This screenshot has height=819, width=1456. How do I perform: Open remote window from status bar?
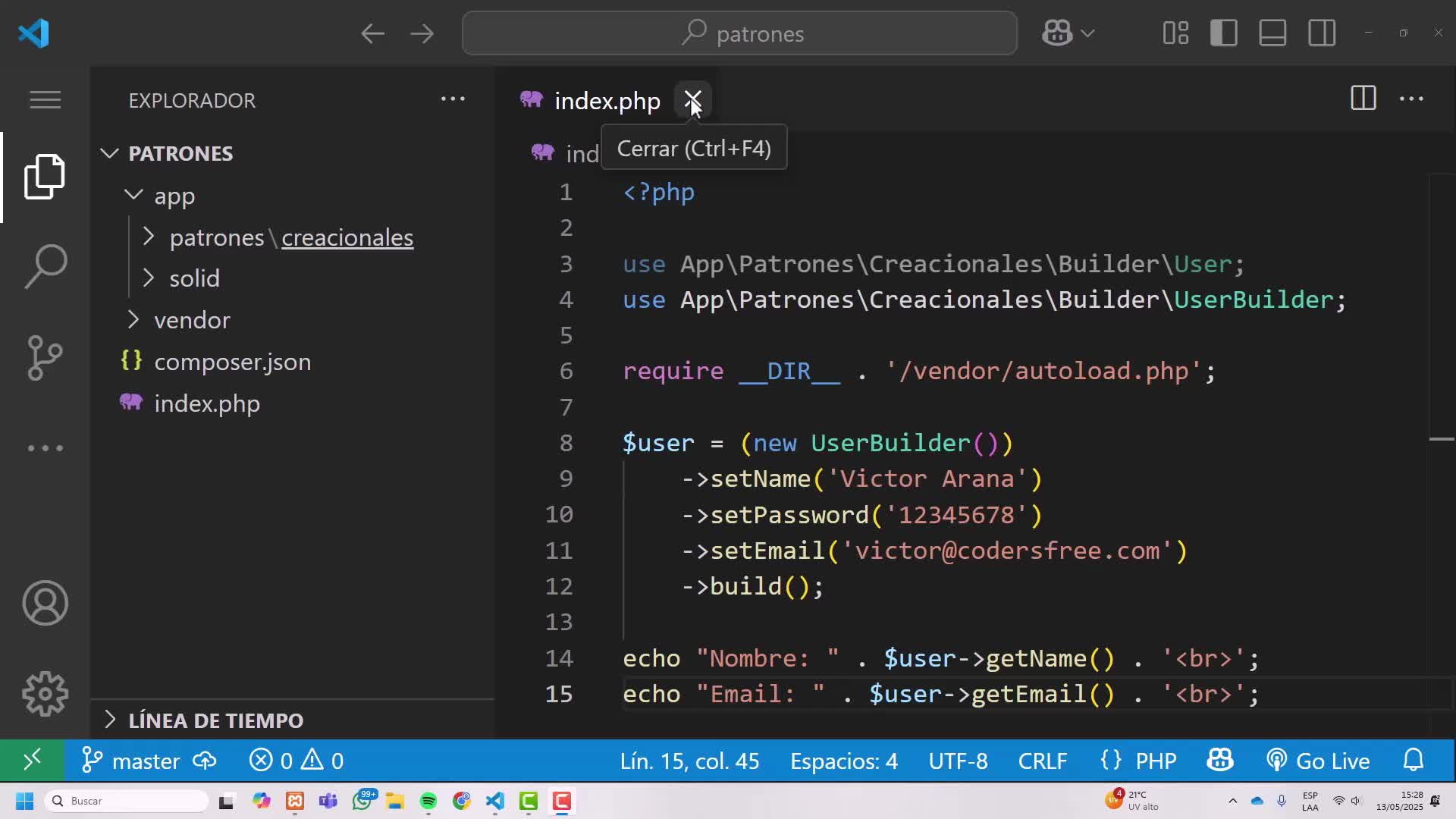(x=31, y=760)
